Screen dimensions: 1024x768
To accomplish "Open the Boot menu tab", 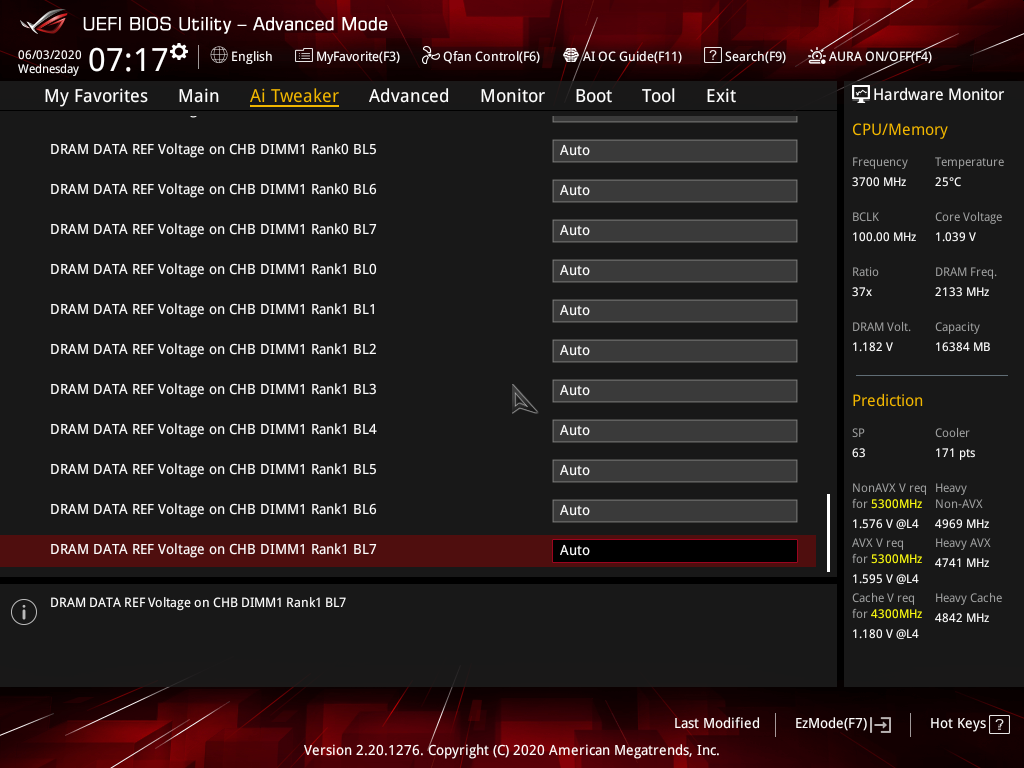I will click(x=593, y=95).
